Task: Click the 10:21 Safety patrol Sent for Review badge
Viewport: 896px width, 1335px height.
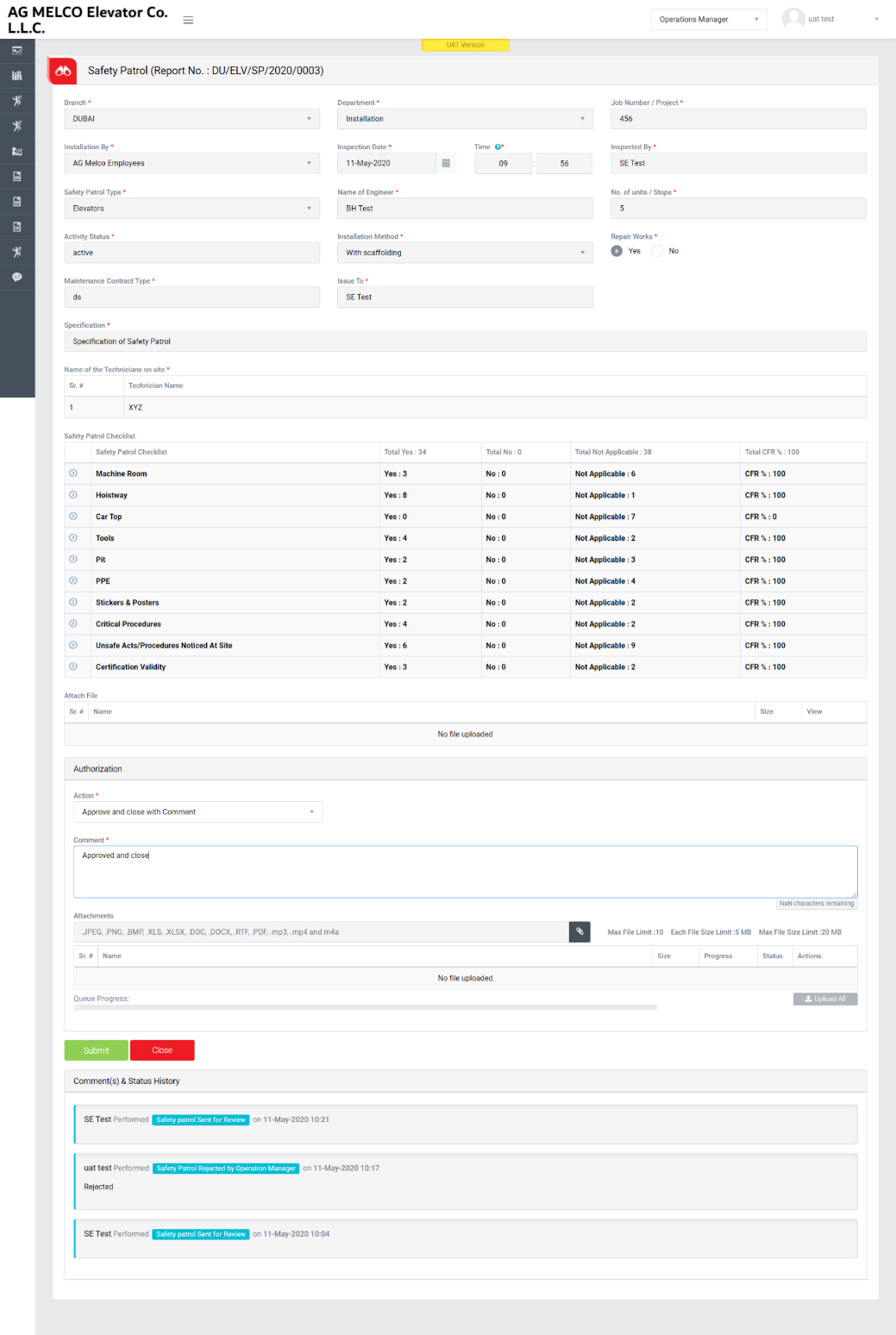Action: [201, 1119]
